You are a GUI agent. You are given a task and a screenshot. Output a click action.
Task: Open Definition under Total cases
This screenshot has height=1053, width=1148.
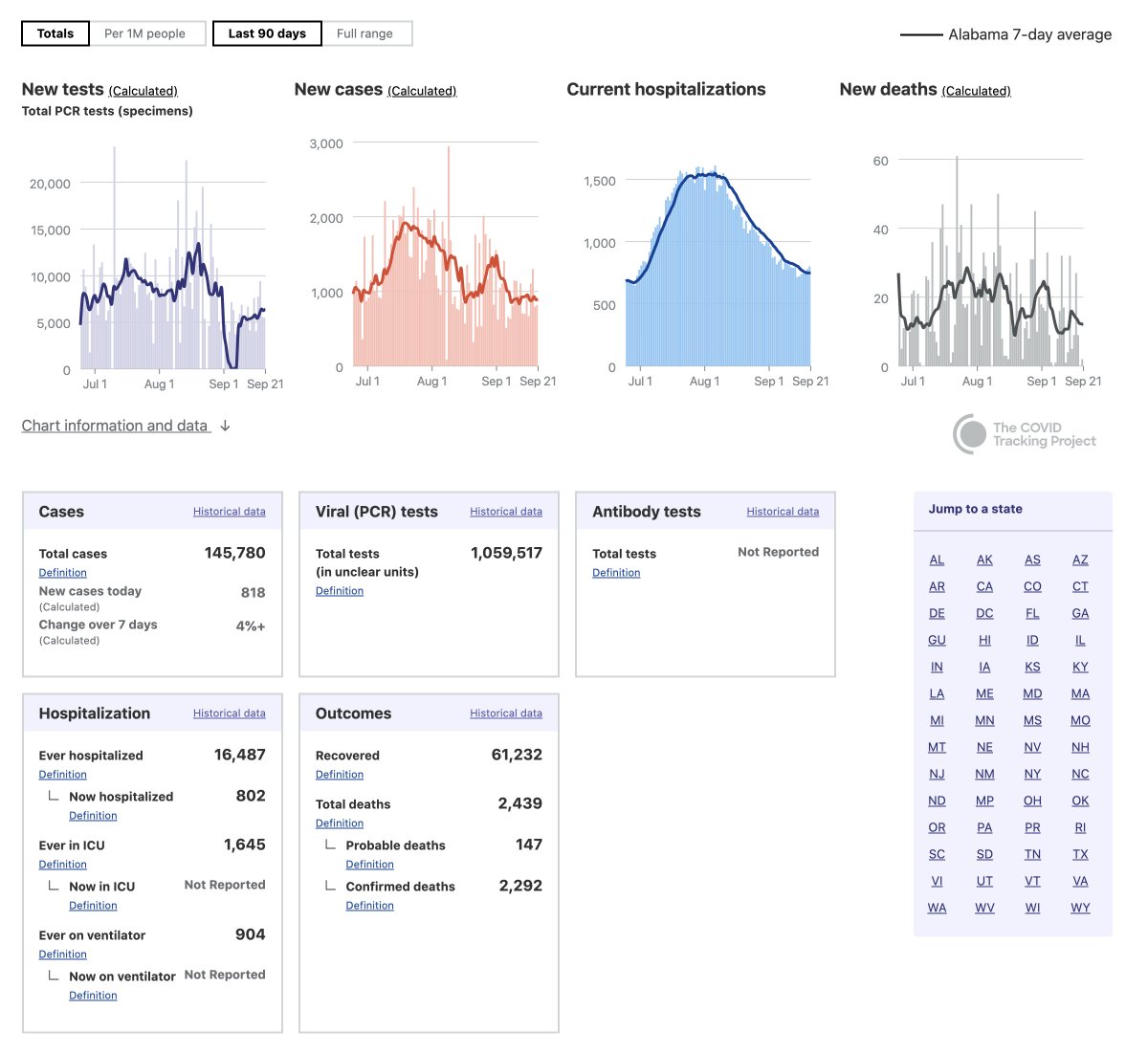click(63, 573)
